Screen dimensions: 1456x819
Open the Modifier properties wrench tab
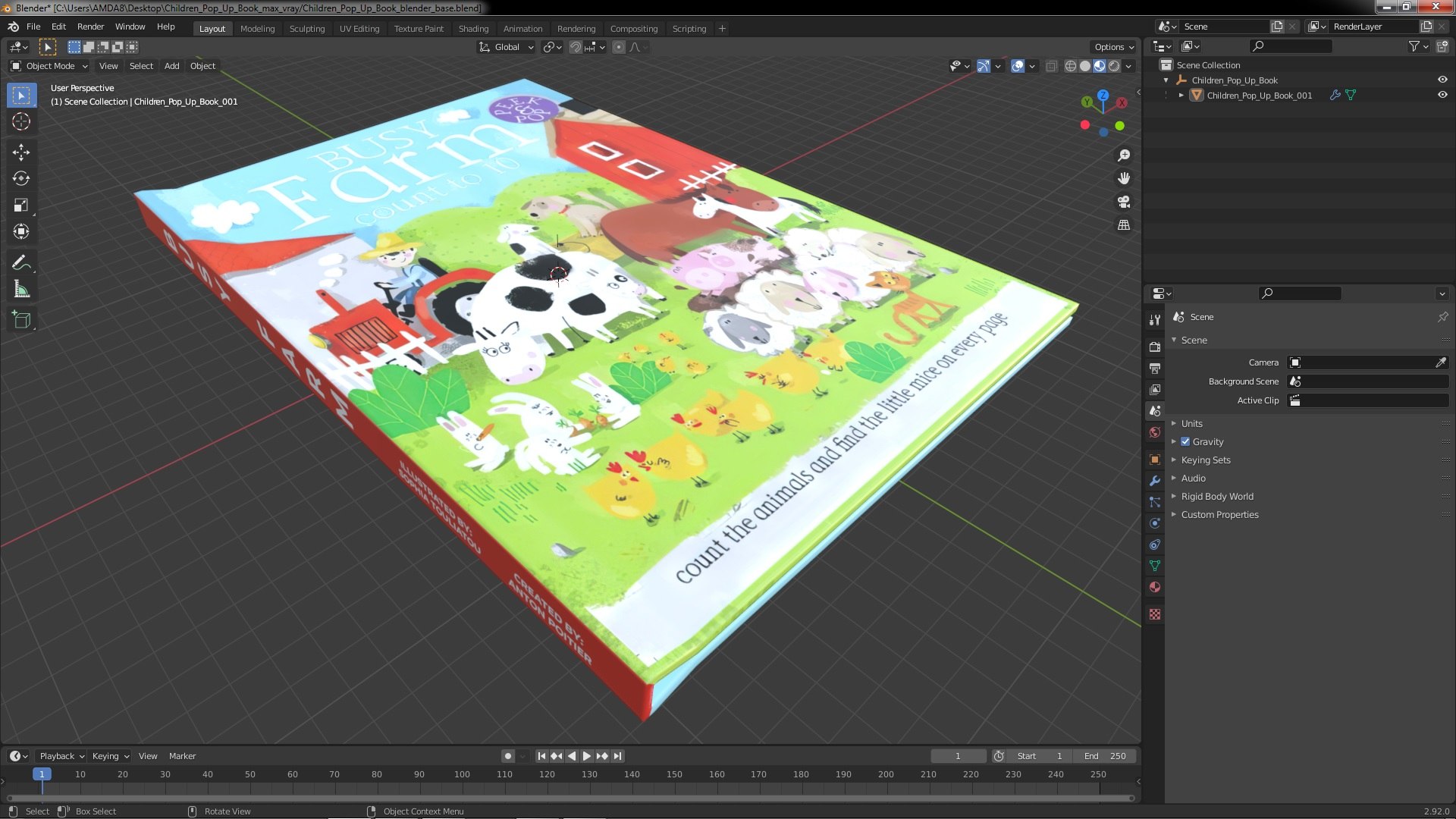(x=1155, y=481)
